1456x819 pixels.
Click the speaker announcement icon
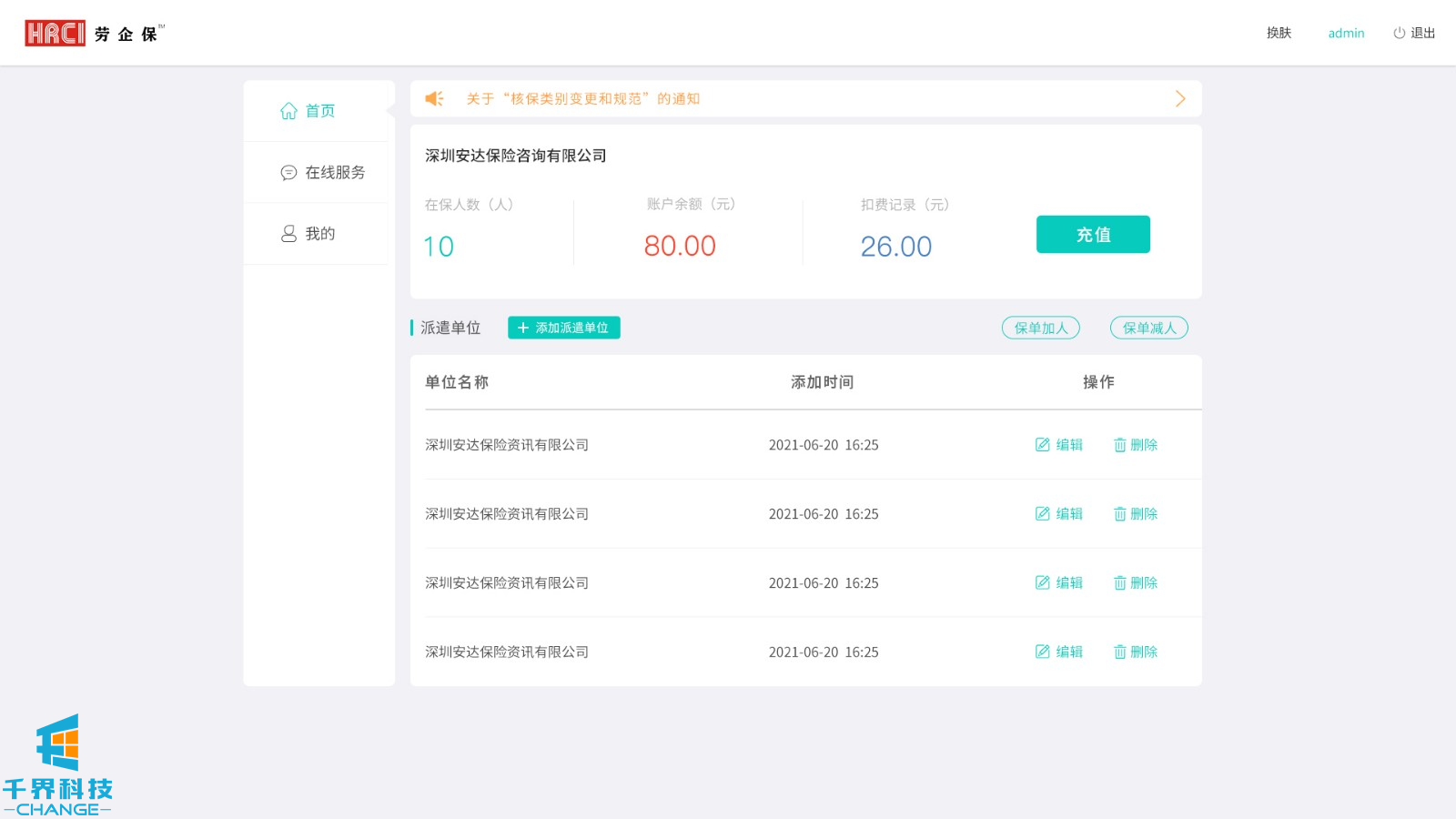(x=435, y=98)
